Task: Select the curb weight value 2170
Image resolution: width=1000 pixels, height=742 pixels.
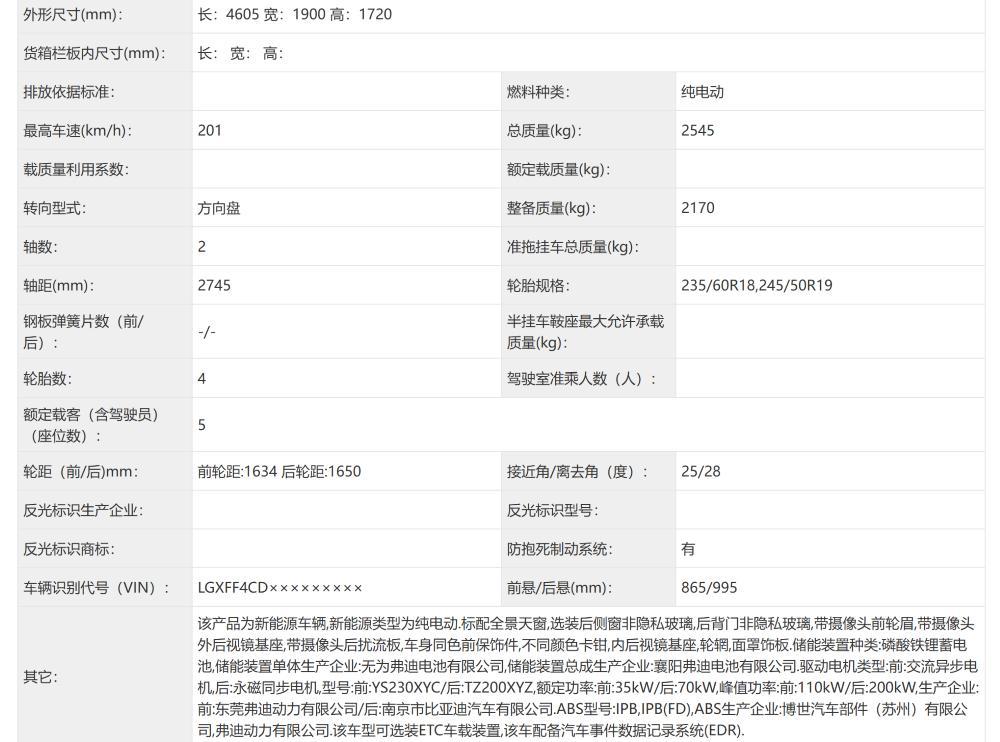Action: 698,208
